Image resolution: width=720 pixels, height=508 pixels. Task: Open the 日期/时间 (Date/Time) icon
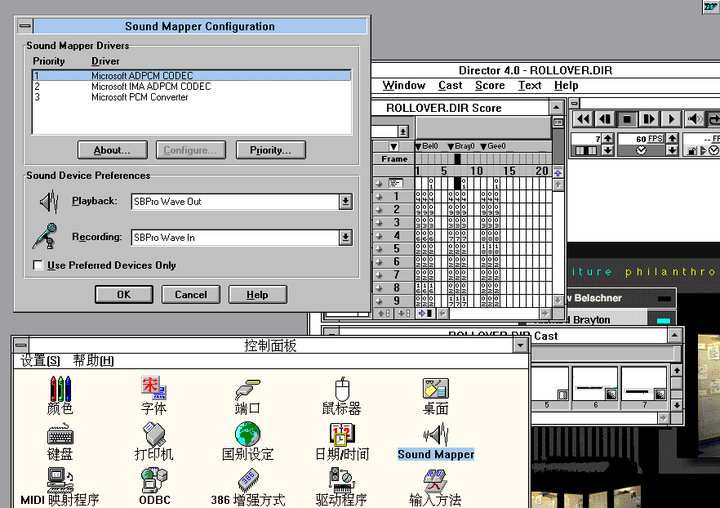341,435
